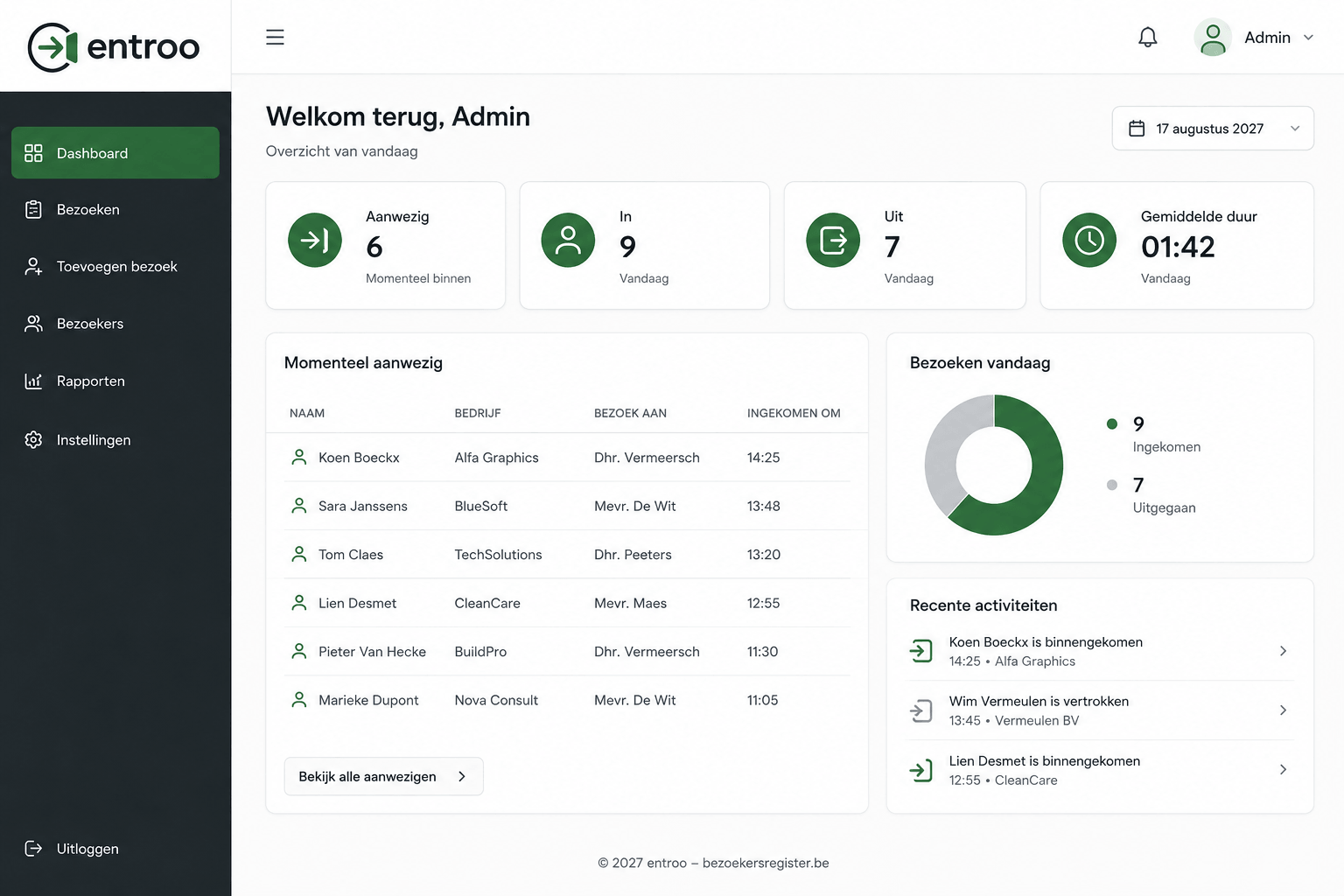Click the In person icon
The width and height of the screenshot is (1344, 896).
coord(568,240)
